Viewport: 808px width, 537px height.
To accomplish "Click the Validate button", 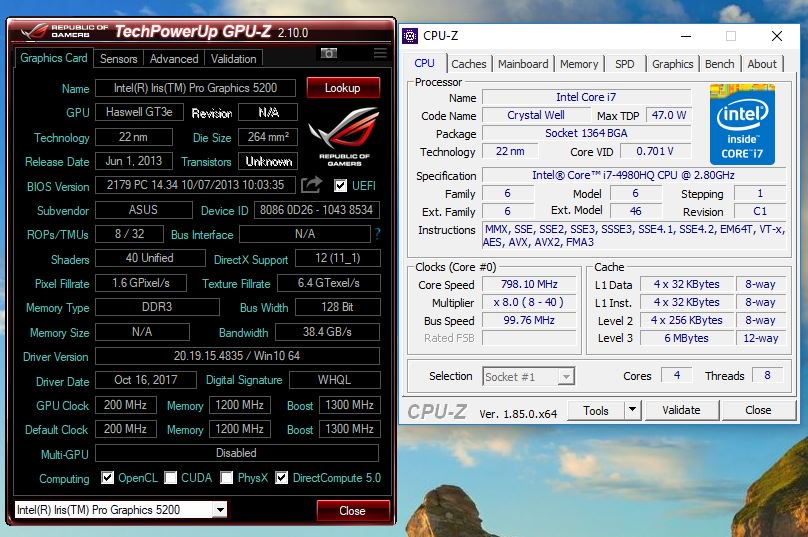I will pyautogui.click(x=681, y=410).
